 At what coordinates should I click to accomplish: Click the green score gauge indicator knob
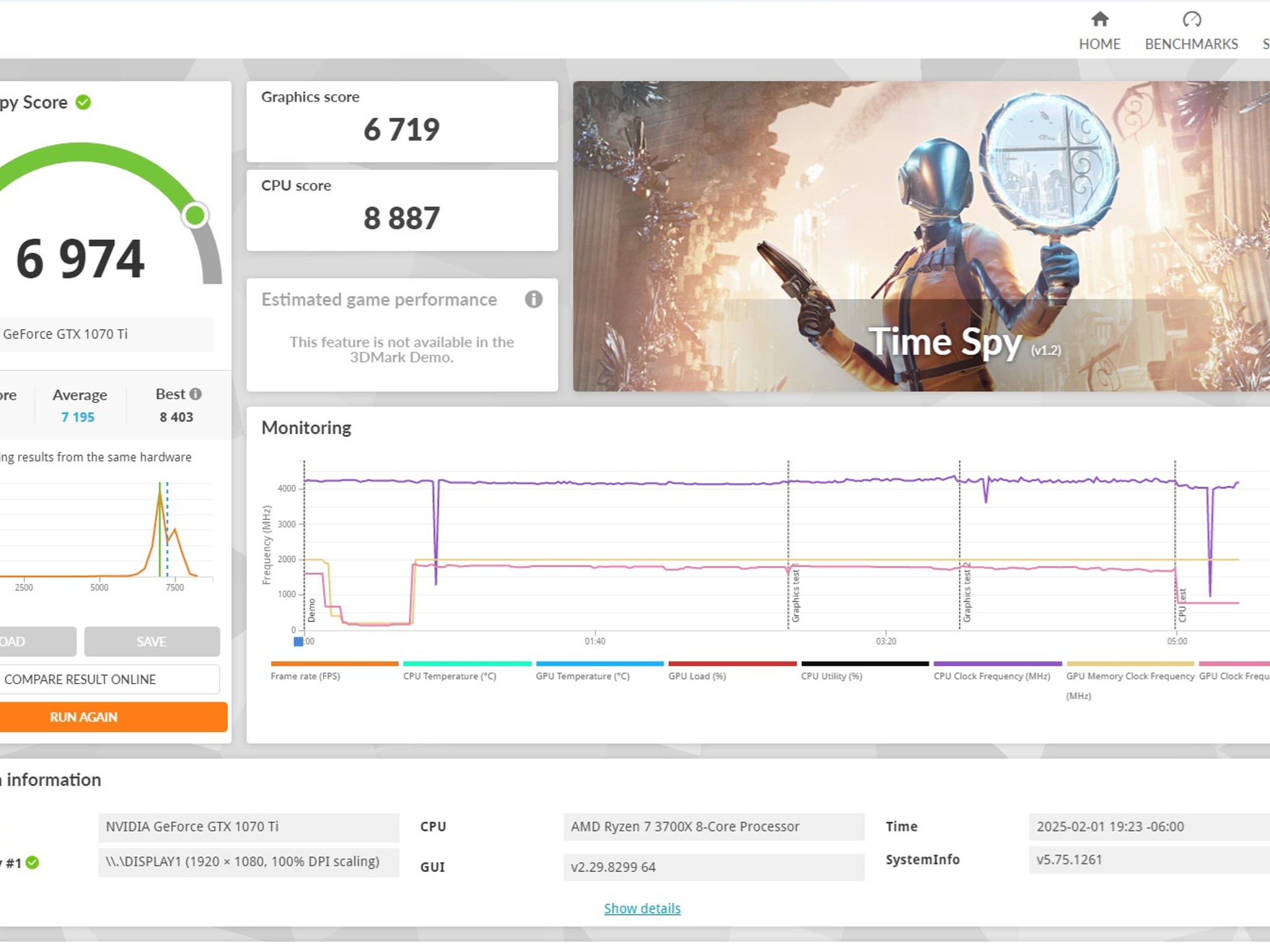tap(195, 215)
